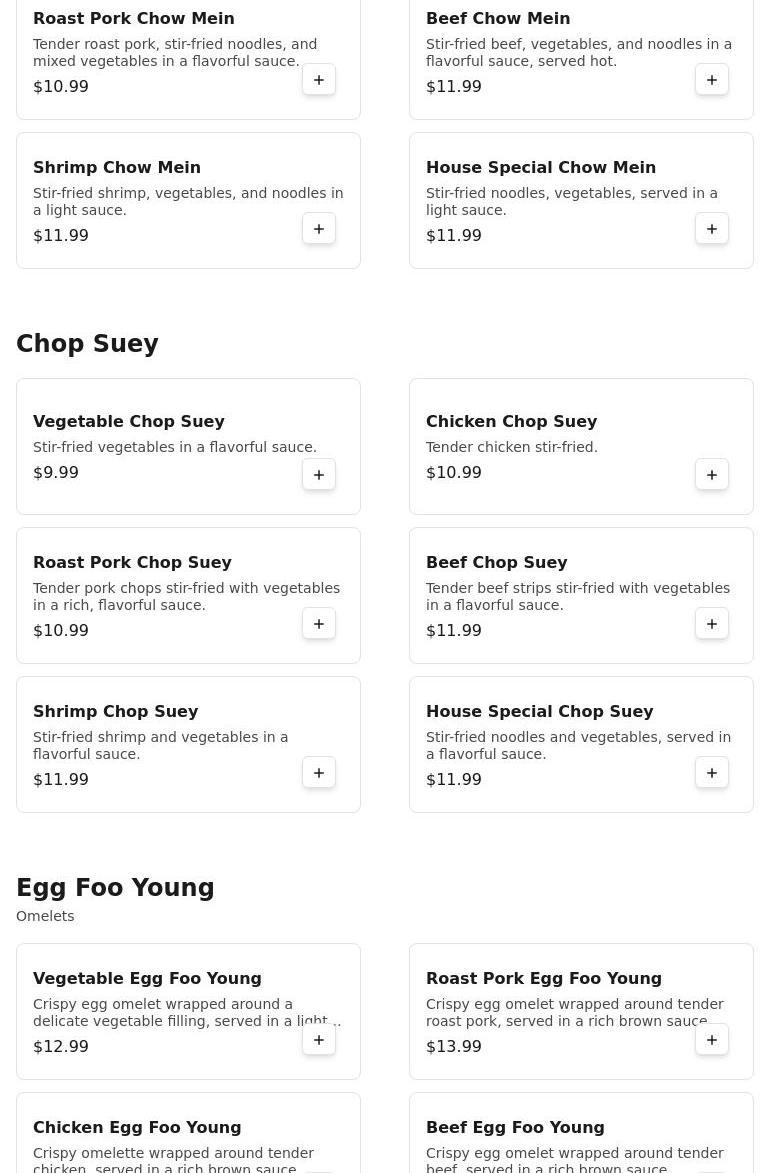
Task: Add Shrimp Chop Suey to order
Action: [319, 773]
